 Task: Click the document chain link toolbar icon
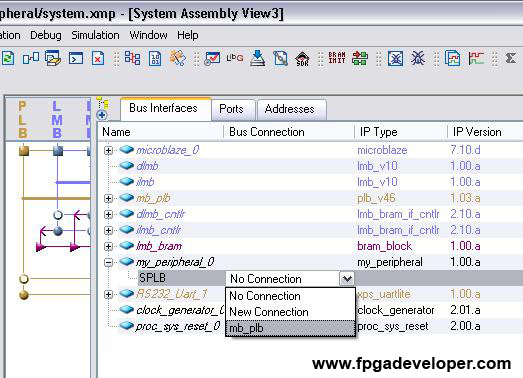[280, 58]
